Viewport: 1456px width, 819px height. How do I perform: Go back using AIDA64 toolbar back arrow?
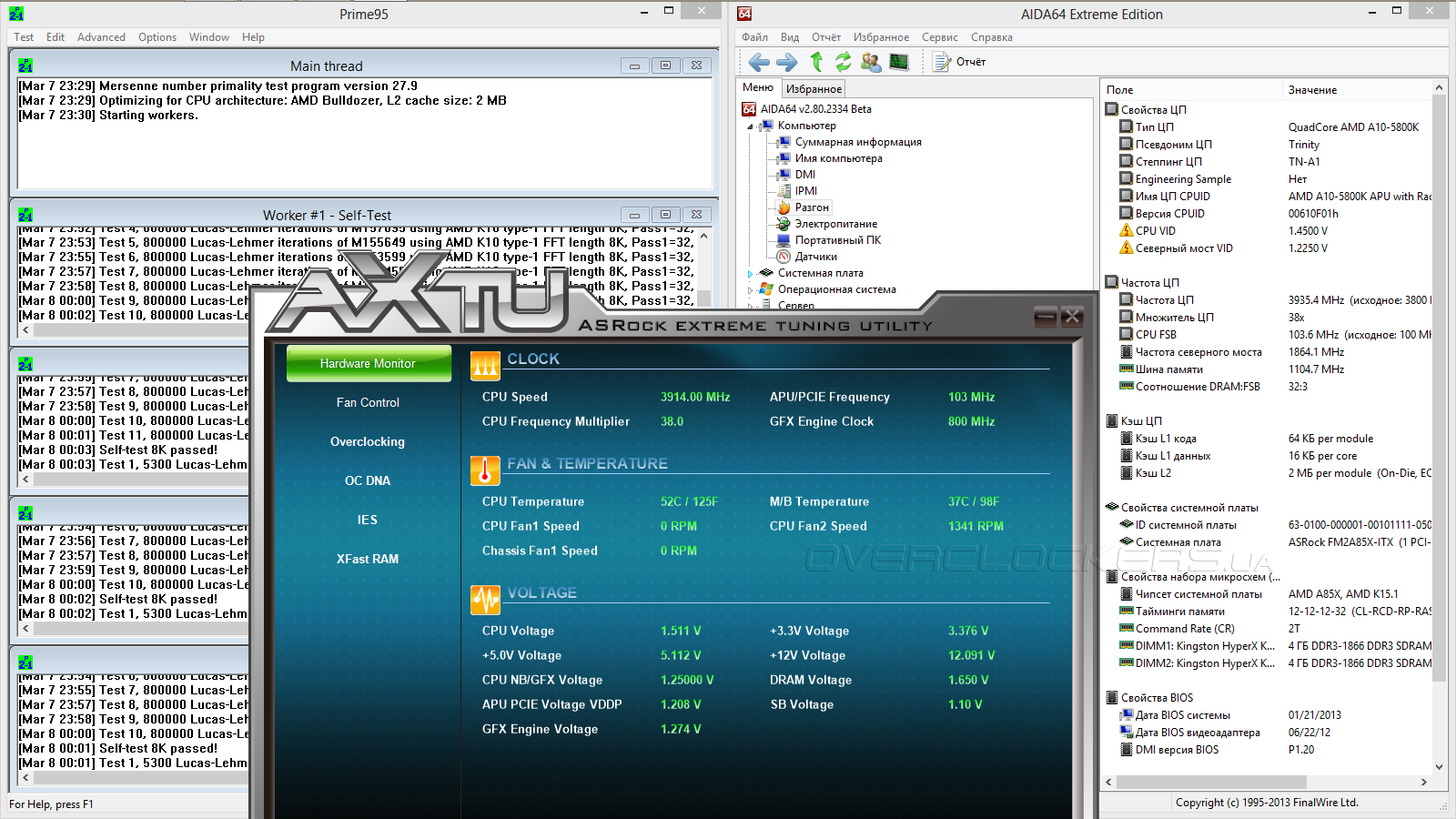[x=759, y=62]
